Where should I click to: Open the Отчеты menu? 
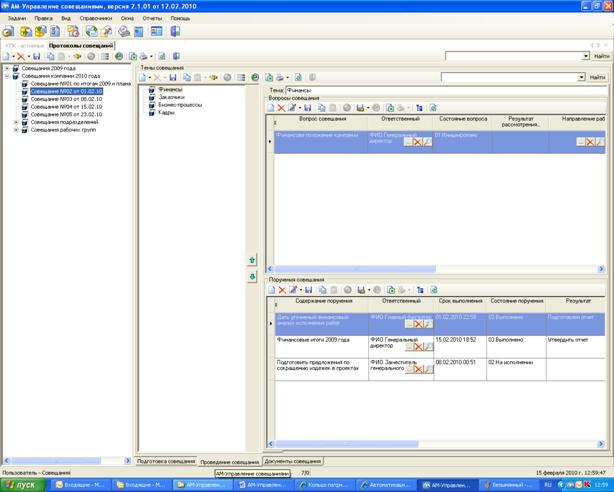point(153,18)
